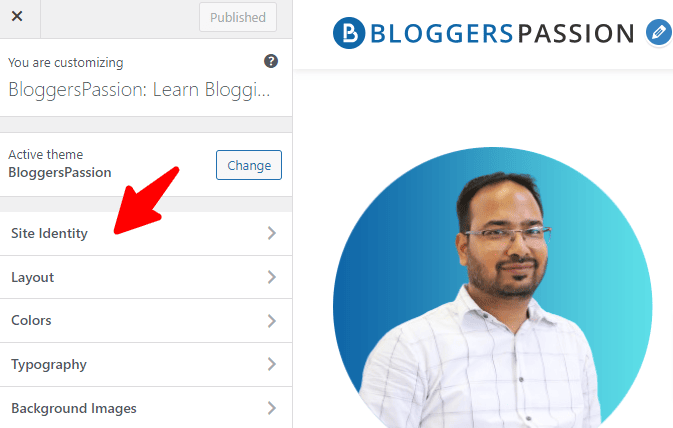Screen dimensions: 673x428
Task: Click the round B logo icon
Action: click(x=349, y=33)
